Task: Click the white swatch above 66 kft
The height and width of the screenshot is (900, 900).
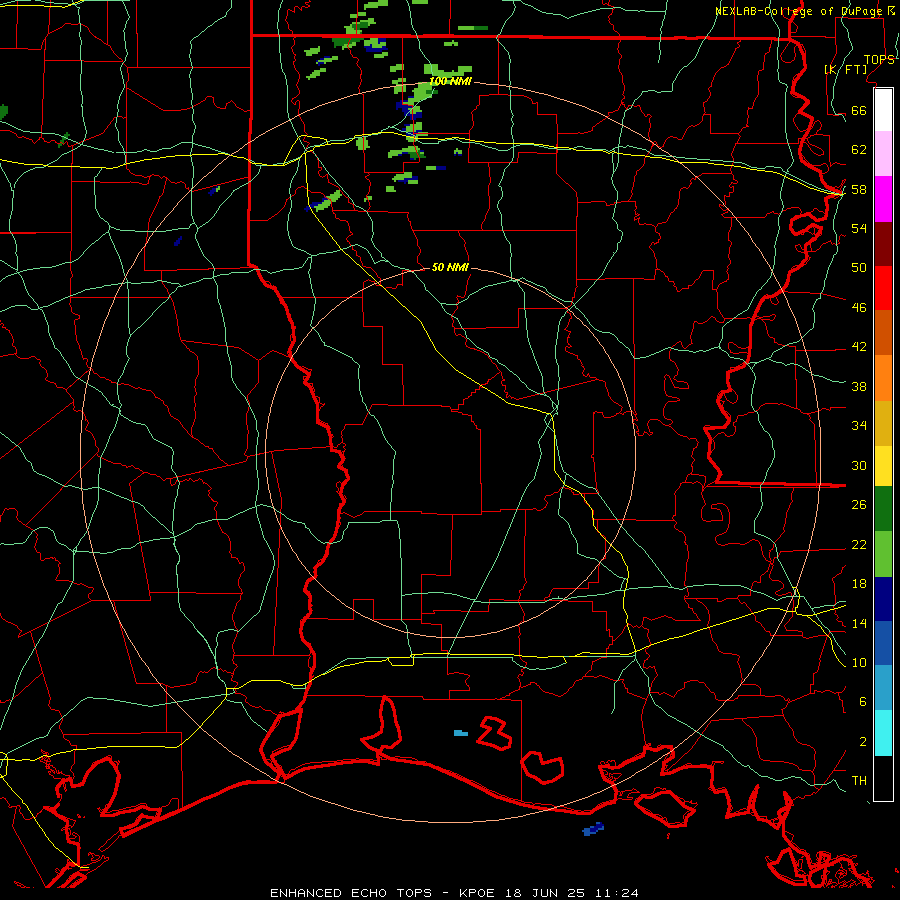Action: (883, 110)
